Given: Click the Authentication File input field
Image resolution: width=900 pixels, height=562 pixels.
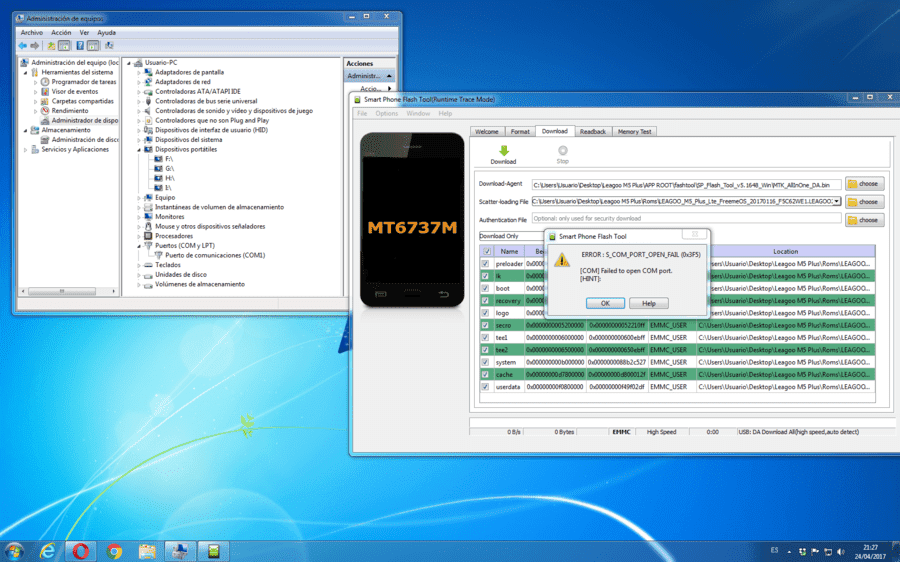Looking at the screenshot, I should (686, 219).
